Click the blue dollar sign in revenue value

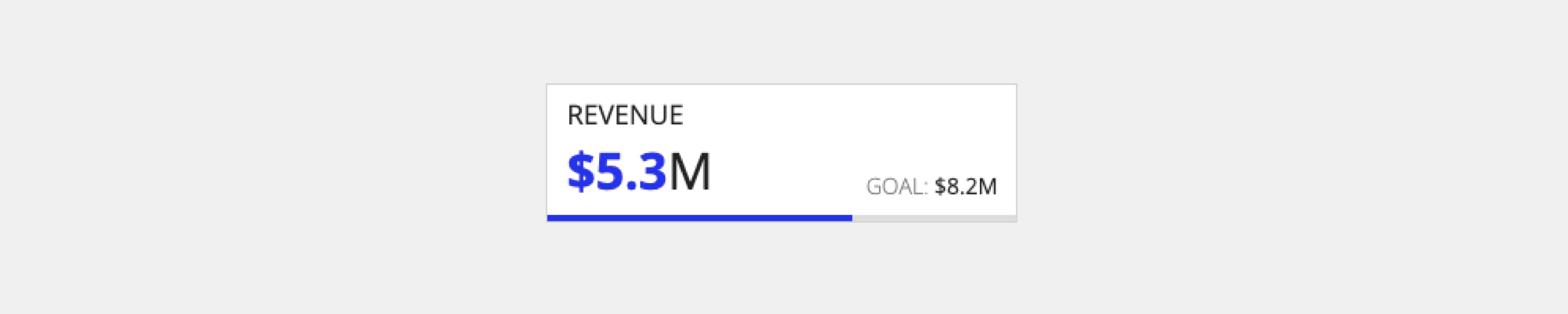[580, 172]
